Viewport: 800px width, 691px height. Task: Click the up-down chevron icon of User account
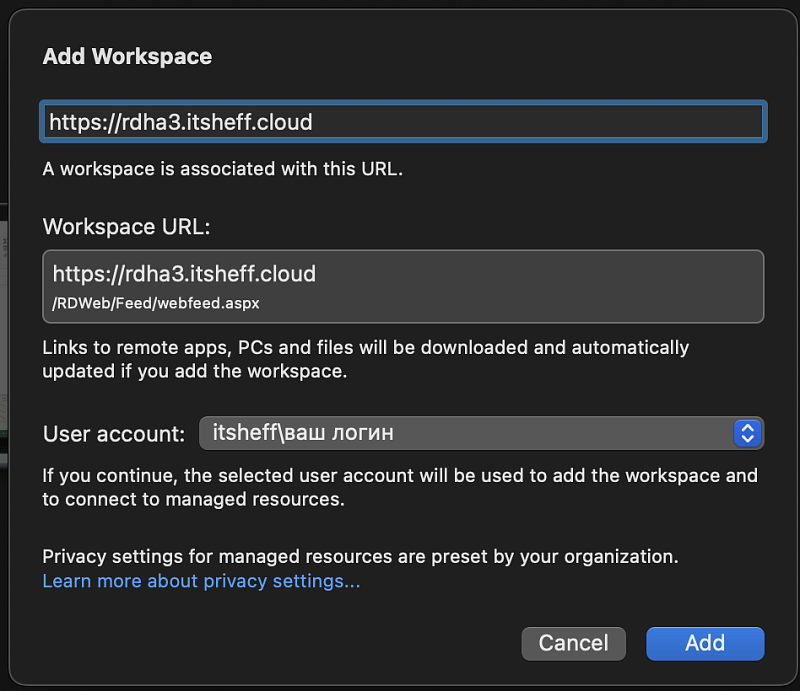click(x=747, y=433)
